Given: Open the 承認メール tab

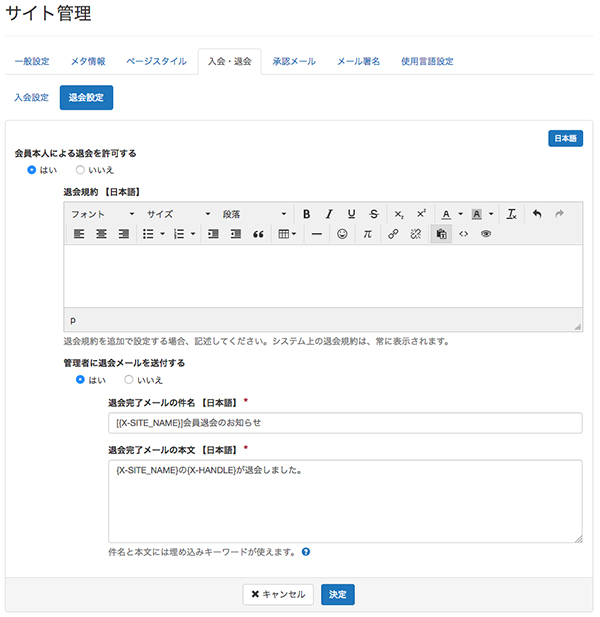Looking at the screenshot, I should pyautogui.click(x=294, y=62).
